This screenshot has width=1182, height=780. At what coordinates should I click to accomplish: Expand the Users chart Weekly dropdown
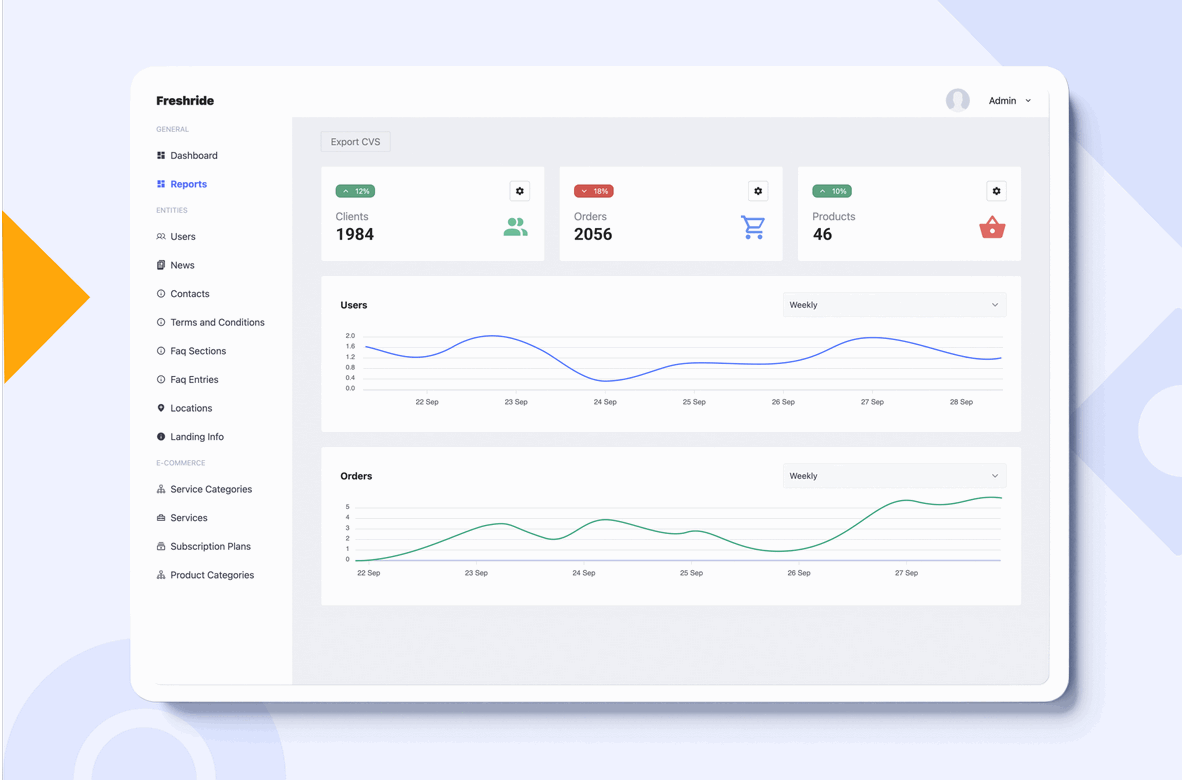click(x=894, y=305)
